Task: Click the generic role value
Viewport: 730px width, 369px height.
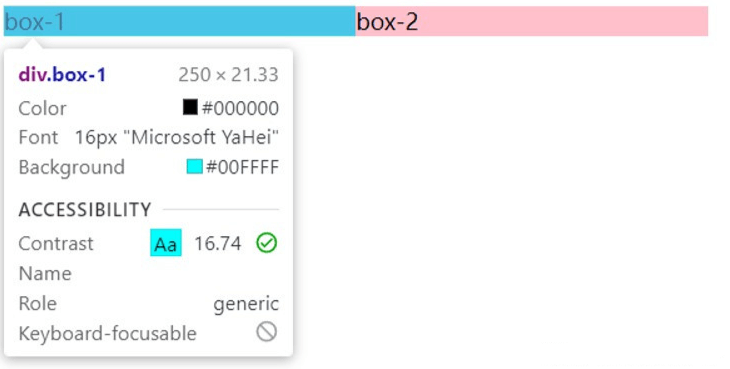Action: [246, 304]
